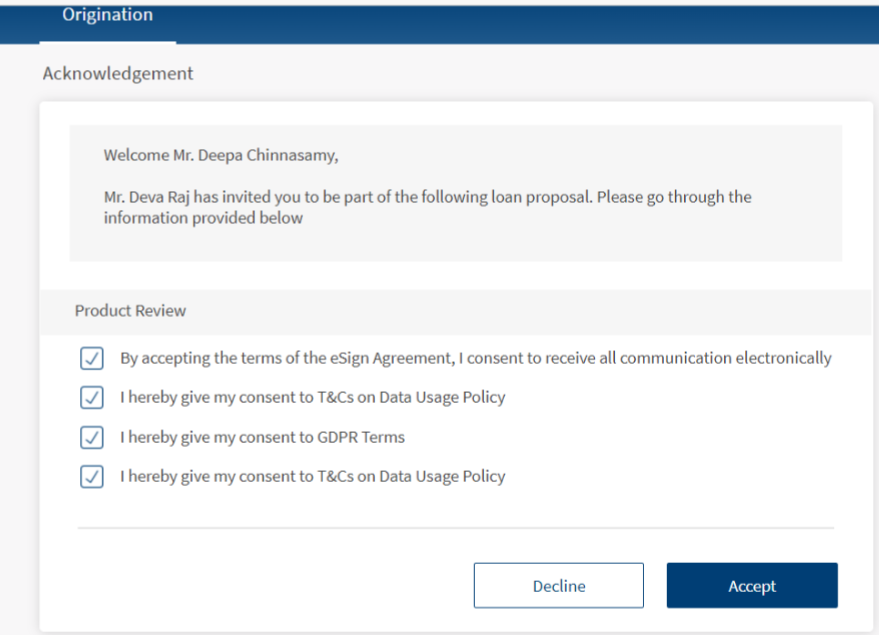Click the Acknowledgement page heading
Viewport: 879px width, 635px height.
pos(118,74)
